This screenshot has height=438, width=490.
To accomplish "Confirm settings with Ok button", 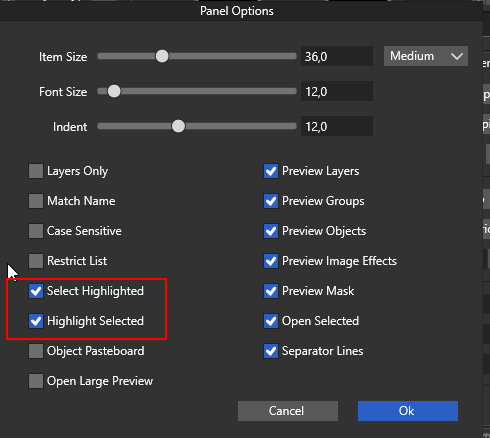I will (x=408, y=411).
